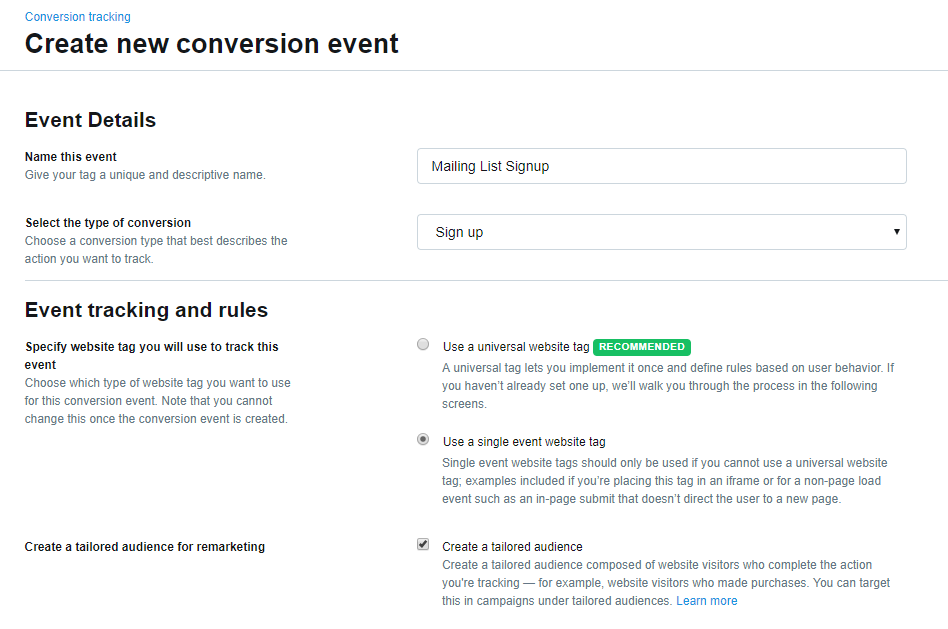The image size is (948, 629).
Task: Click the "Create a tailored audience" label text
Action: 512,547
